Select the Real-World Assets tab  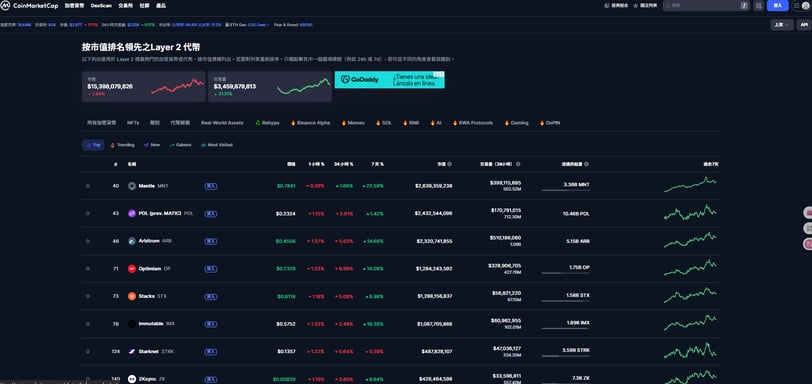point(222,123)
